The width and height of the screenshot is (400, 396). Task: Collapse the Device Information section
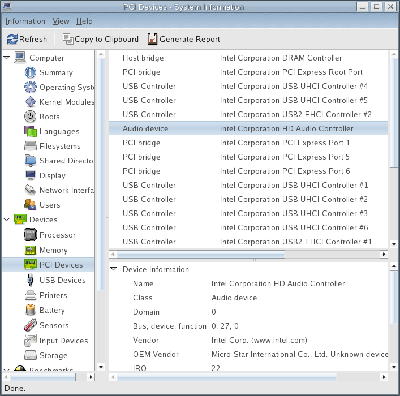[x=114, y=269]
